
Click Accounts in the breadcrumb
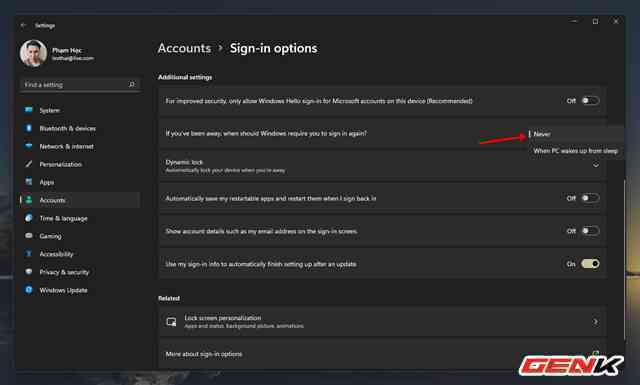(184, 48)
